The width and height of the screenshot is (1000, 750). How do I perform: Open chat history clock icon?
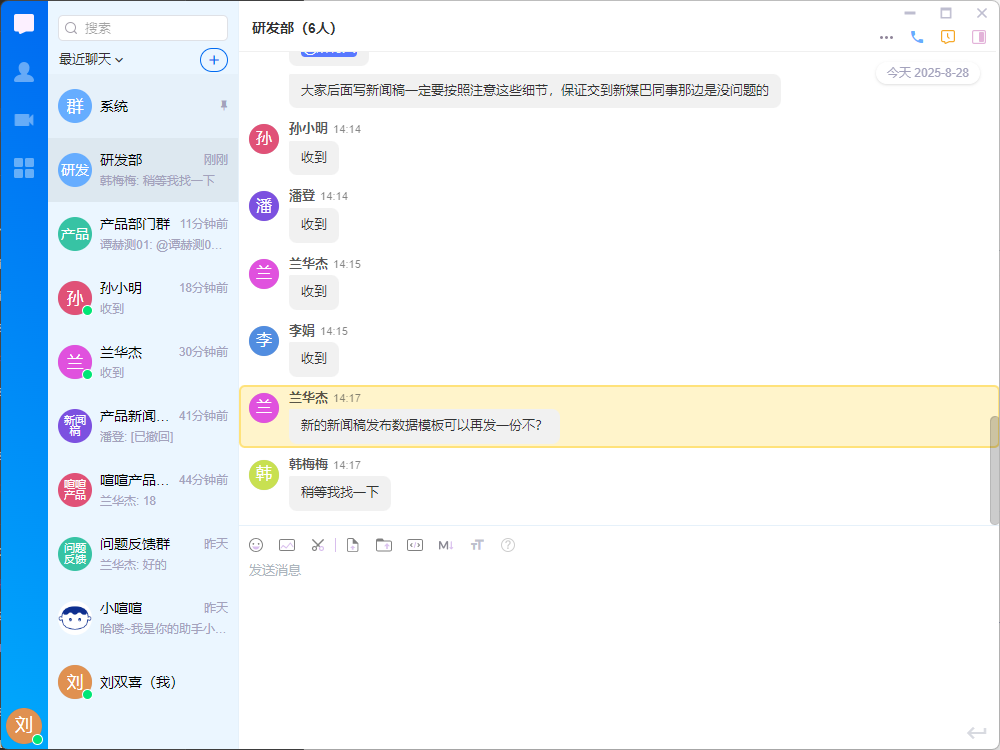[x=948, y=37]
